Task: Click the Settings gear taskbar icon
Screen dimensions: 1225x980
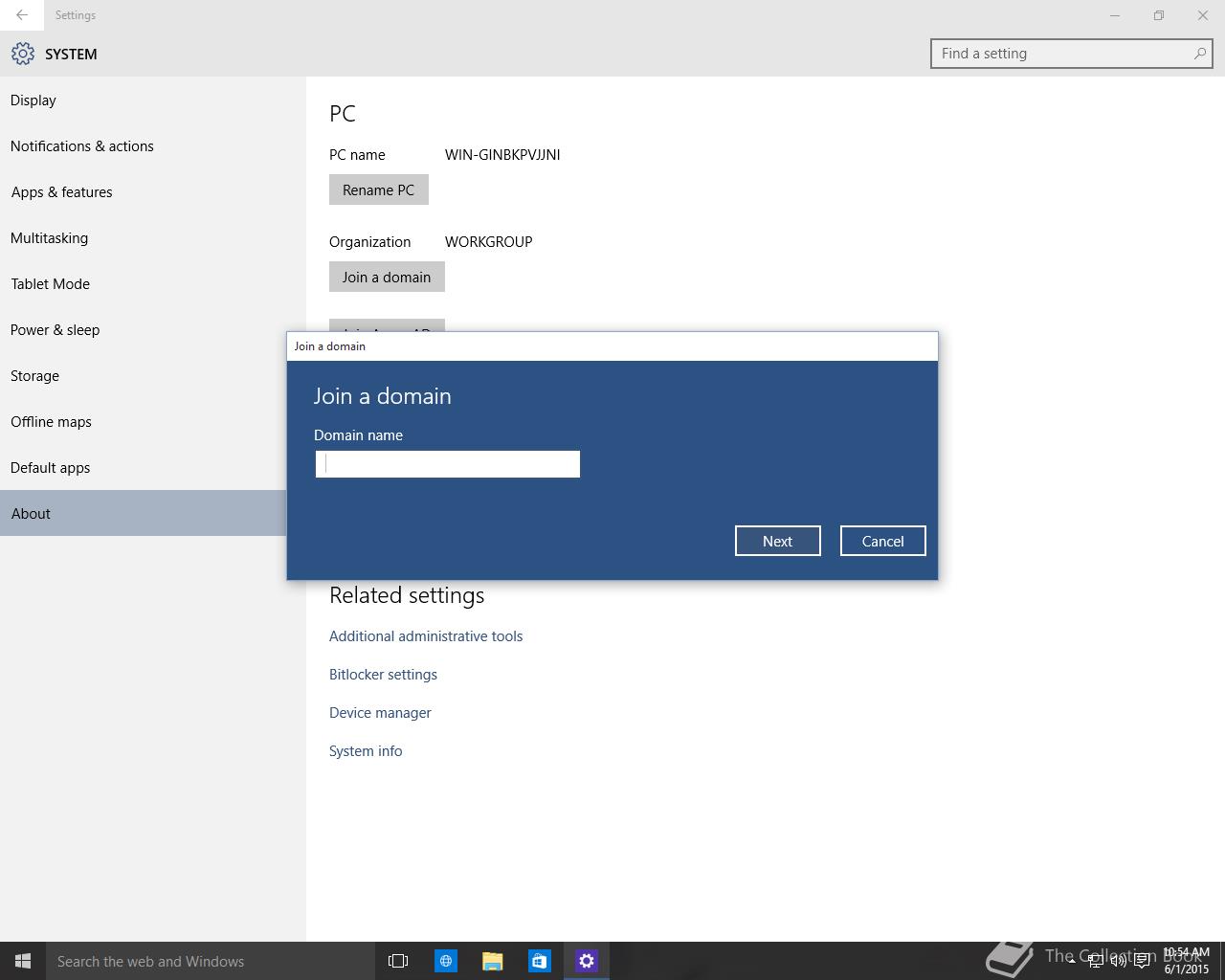Action: tap(587, 961)
